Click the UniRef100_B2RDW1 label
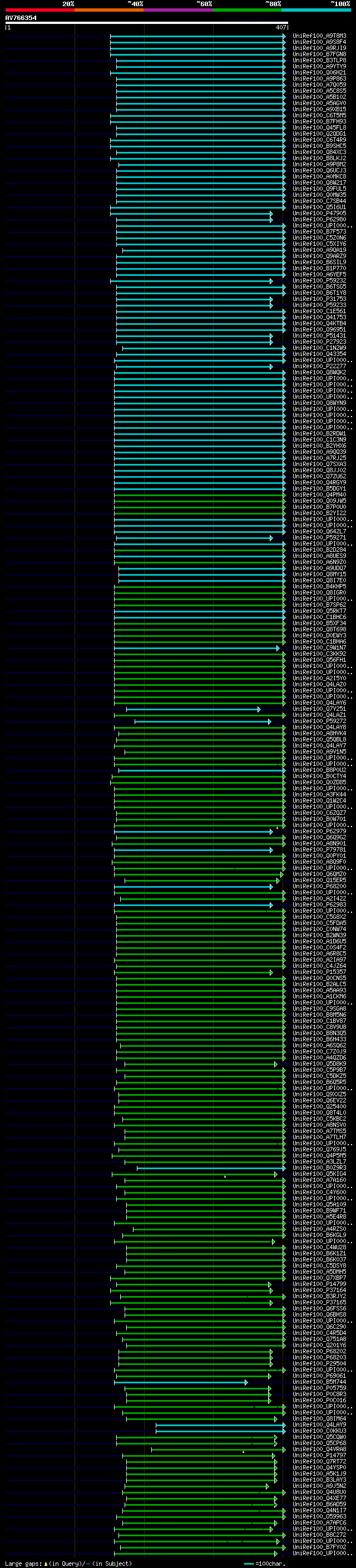The image size is (356, 1568). pyautogui.click(x=319, y=433)
